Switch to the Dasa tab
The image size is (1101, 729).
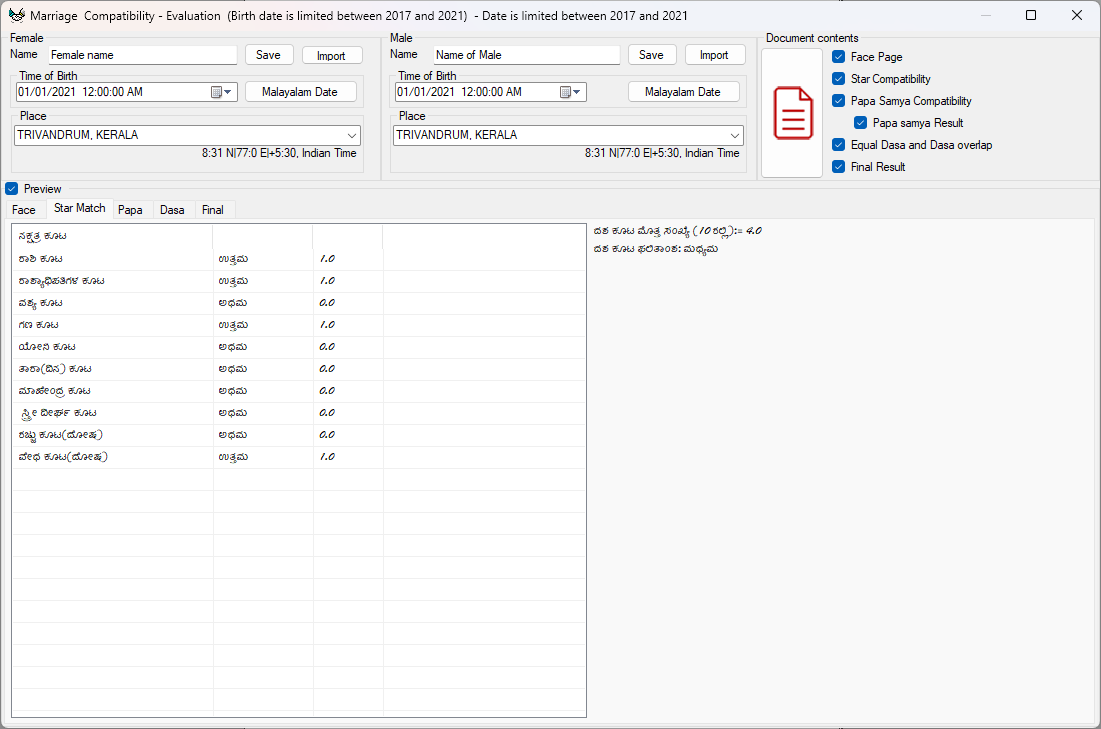[172, 210]
